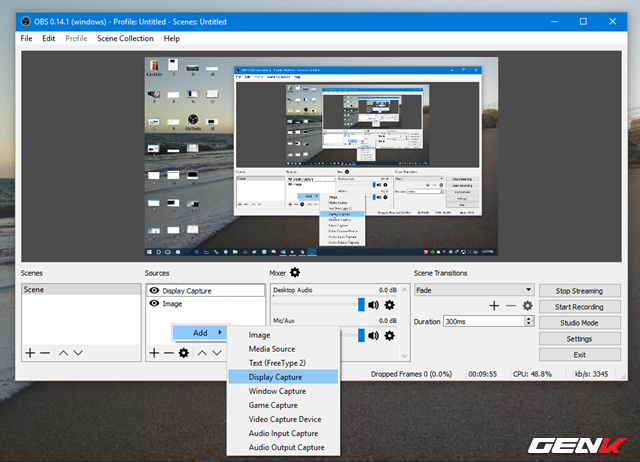Image resolution: width=640 pixels, height=462 pixels.
Task: Expand the Add submenu
Action: point(200,333)
